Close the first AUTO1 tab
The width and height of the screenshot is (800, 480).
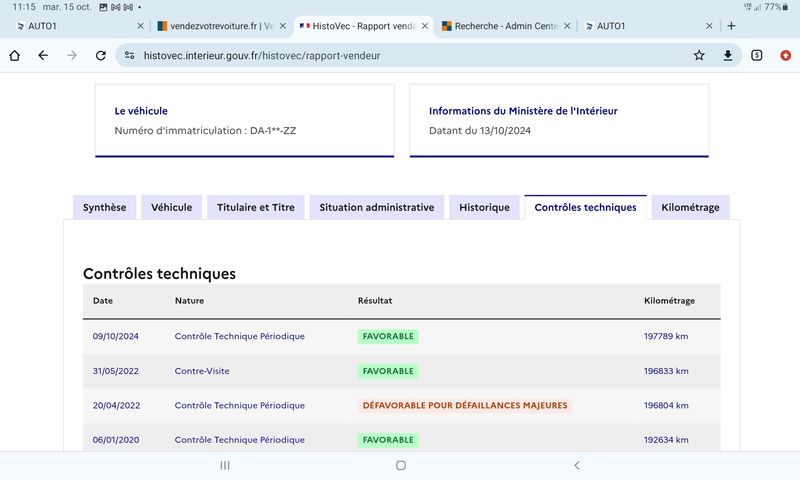coord(140,26)
